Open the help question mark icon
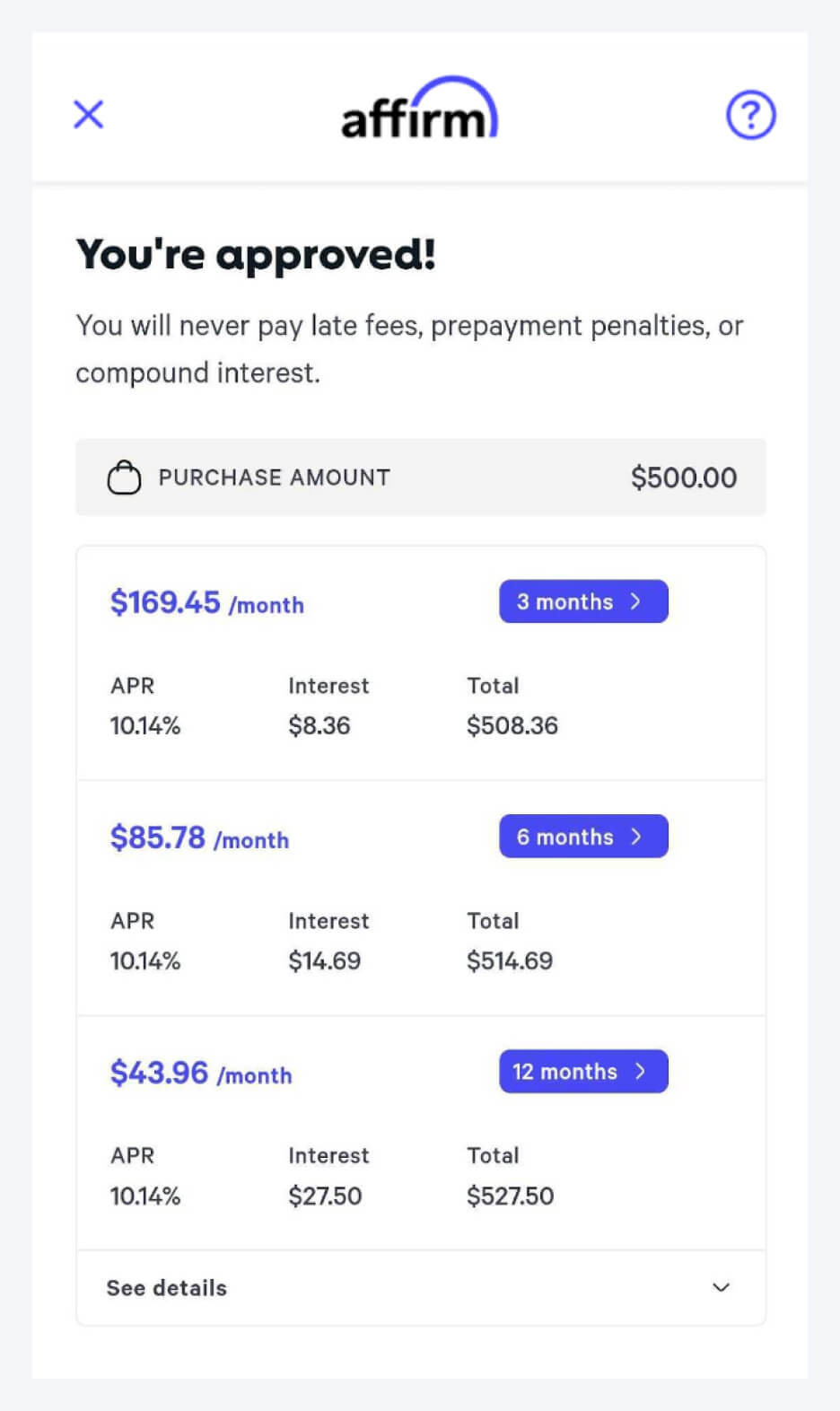840x1411 pixels. (750, 115)
